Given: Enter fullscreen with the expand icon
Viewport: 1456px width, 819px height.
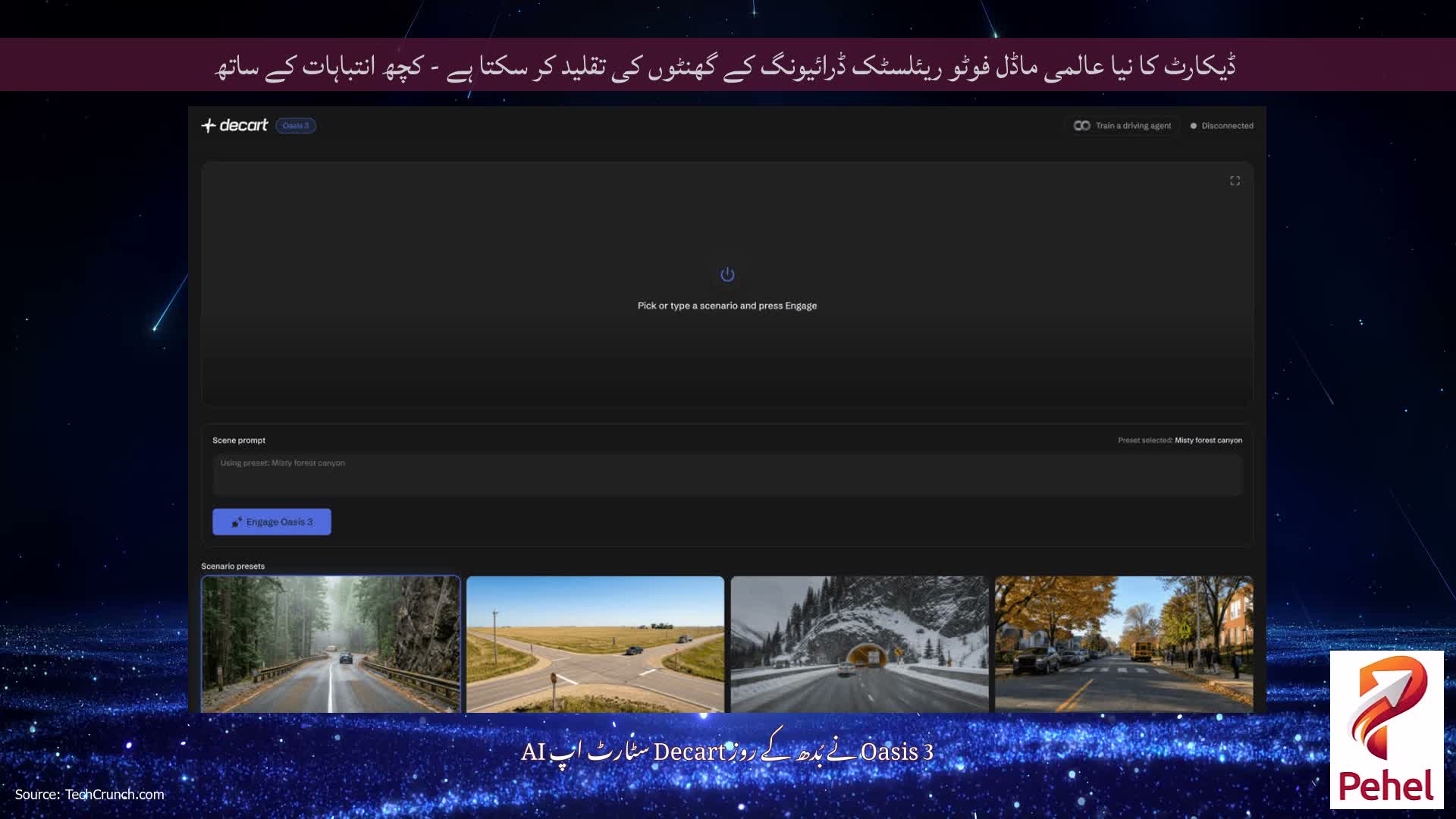Looking at the screenshot, I should [x=1235, y=180].
